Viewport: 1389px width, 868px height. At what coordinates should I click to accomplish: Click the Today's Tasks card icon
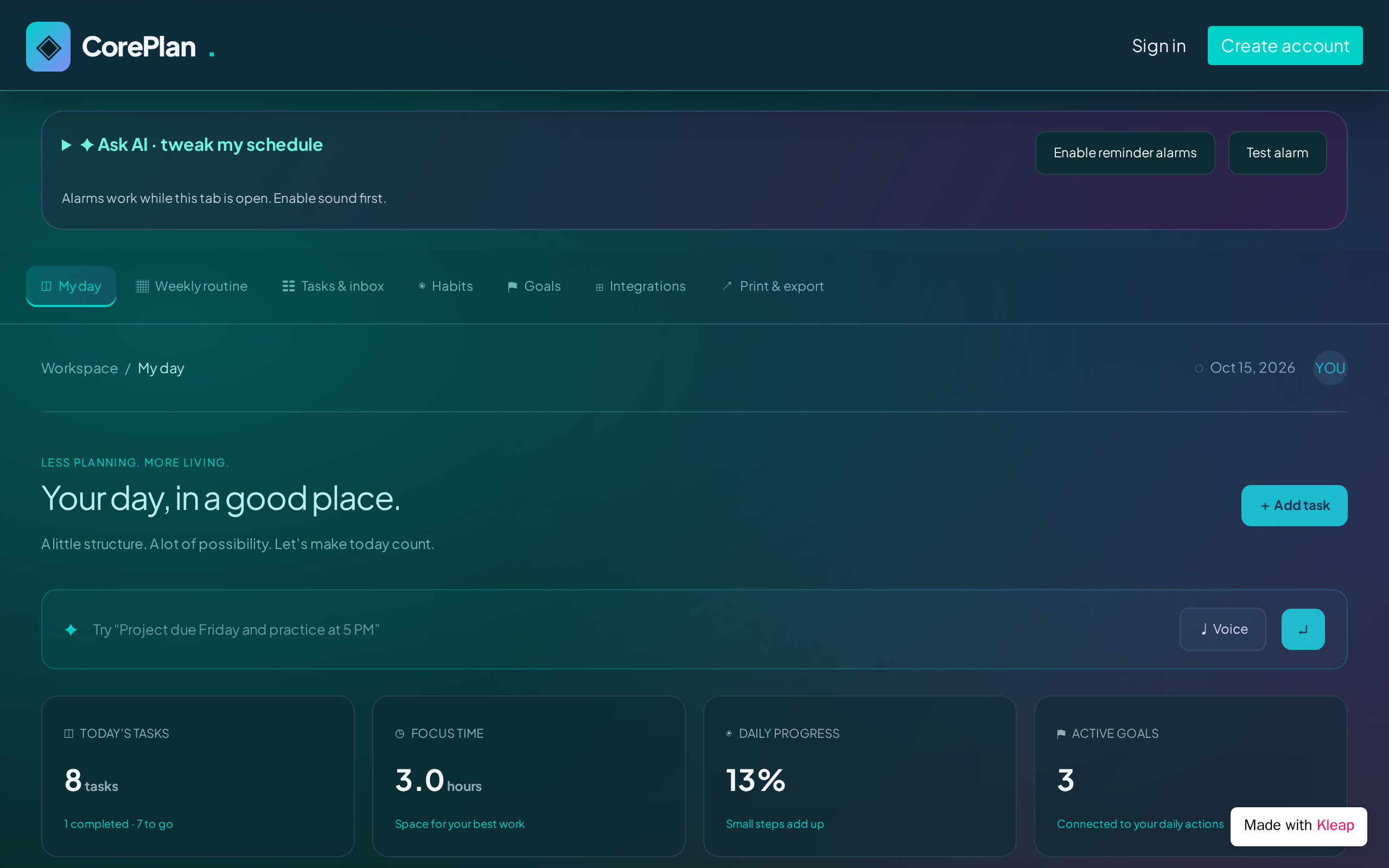pos(69,733)
